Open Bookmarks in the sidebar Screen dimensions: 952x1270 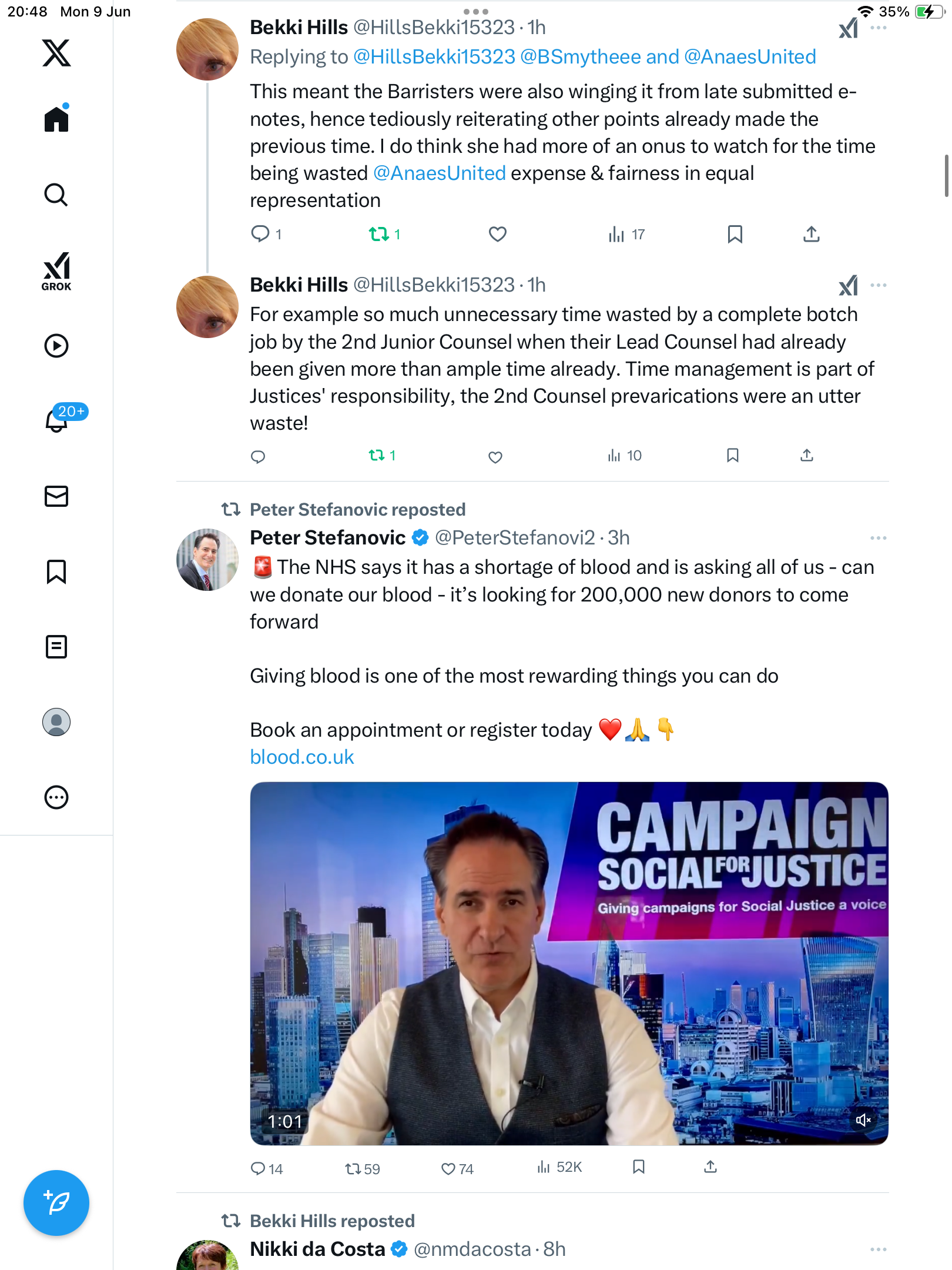pos(56,571)
